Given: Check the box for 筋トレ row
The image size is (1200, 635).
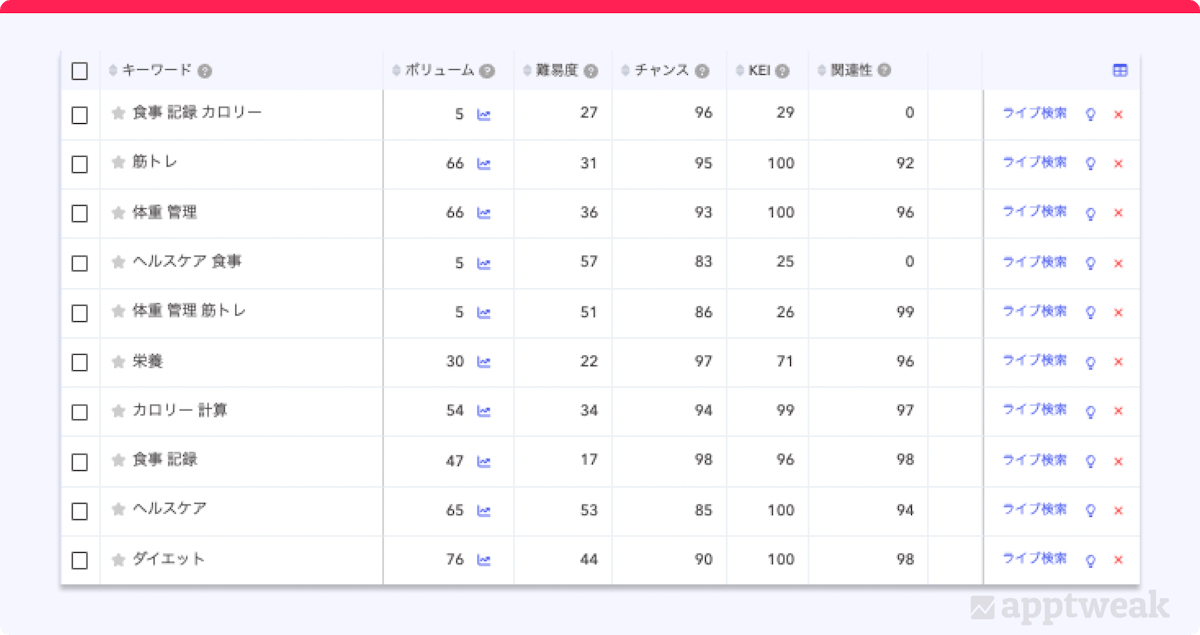Looking at the screenshot, I should (80, 164).
